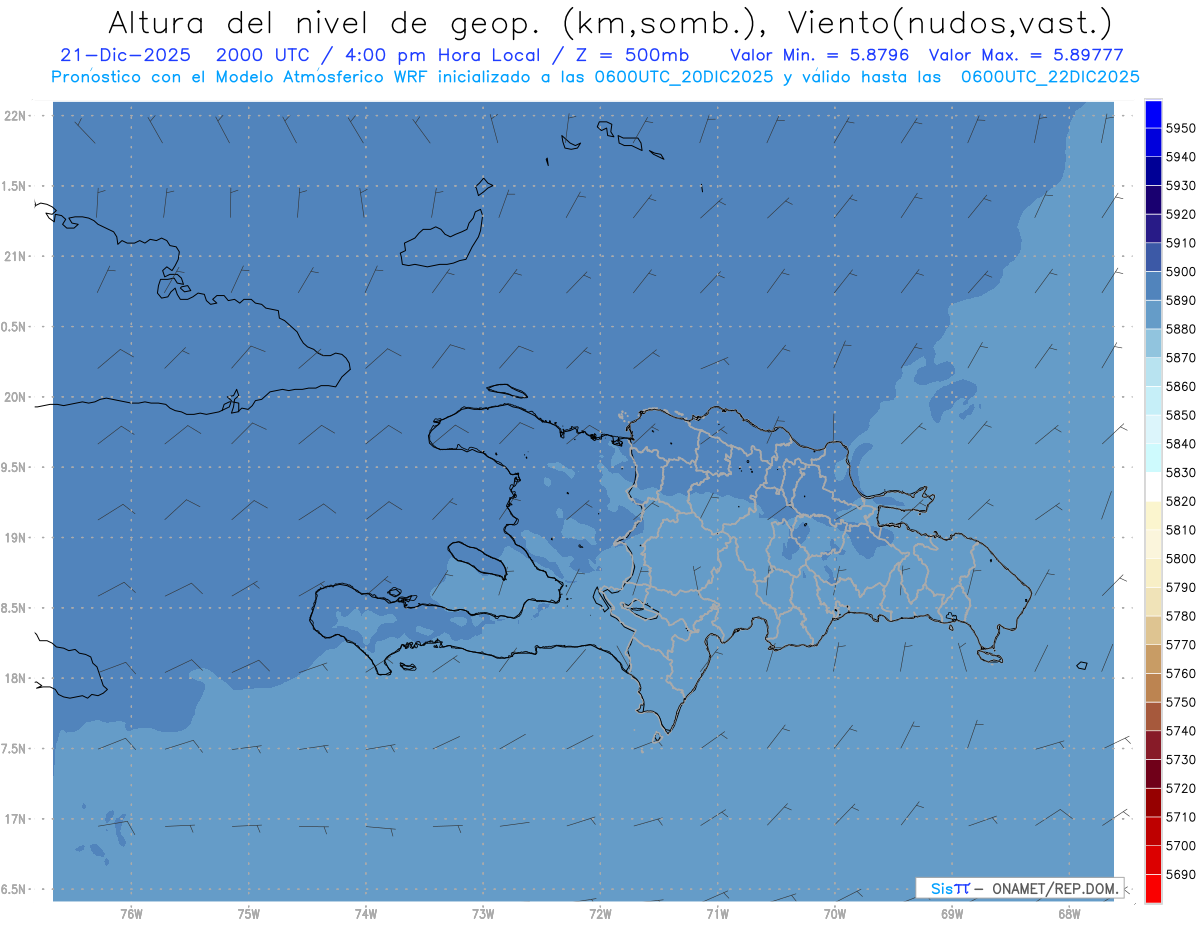Click the '5800' colorbar value
The height and width of the screenshot is (927, 1200).
[x=1181, y=559]
